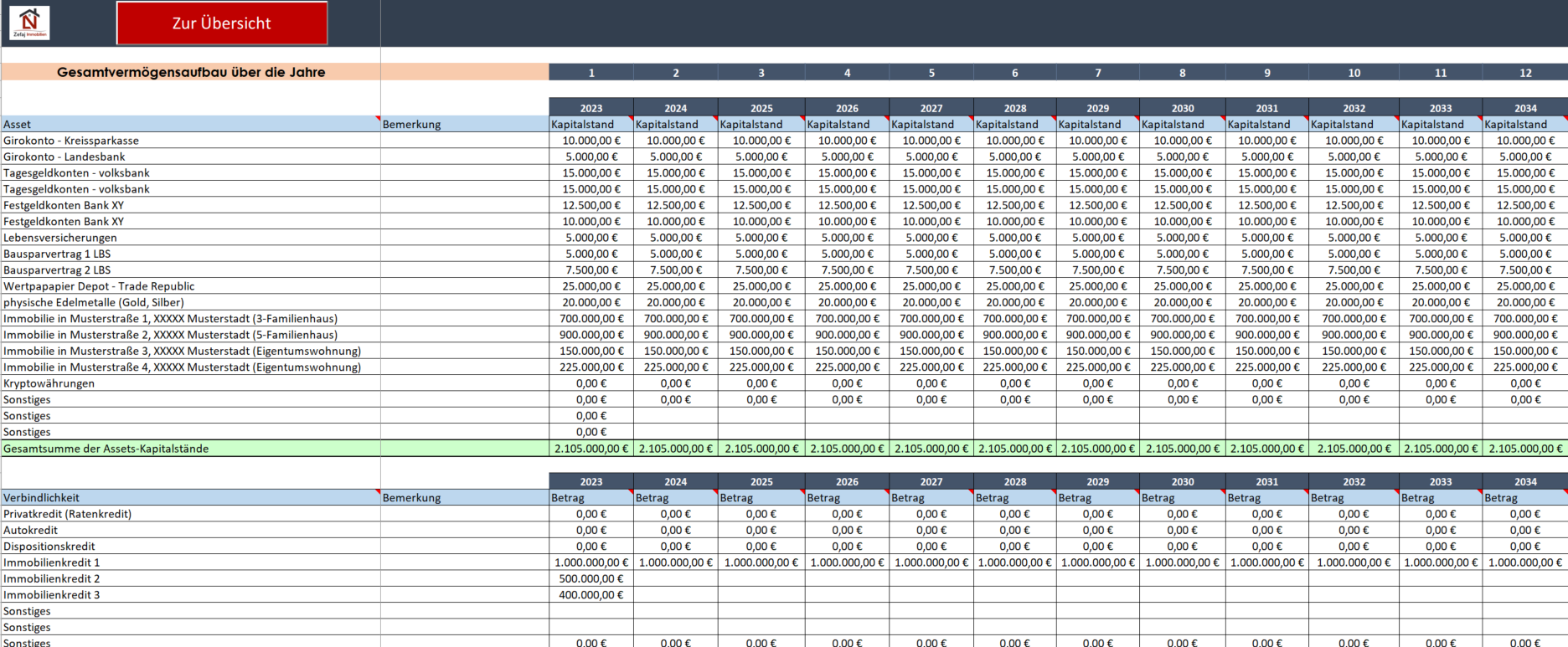Select the 500.000,00 € Immobilienkredit 2 cell
The width and height of the screenshot is (1568, 647).
591,579
